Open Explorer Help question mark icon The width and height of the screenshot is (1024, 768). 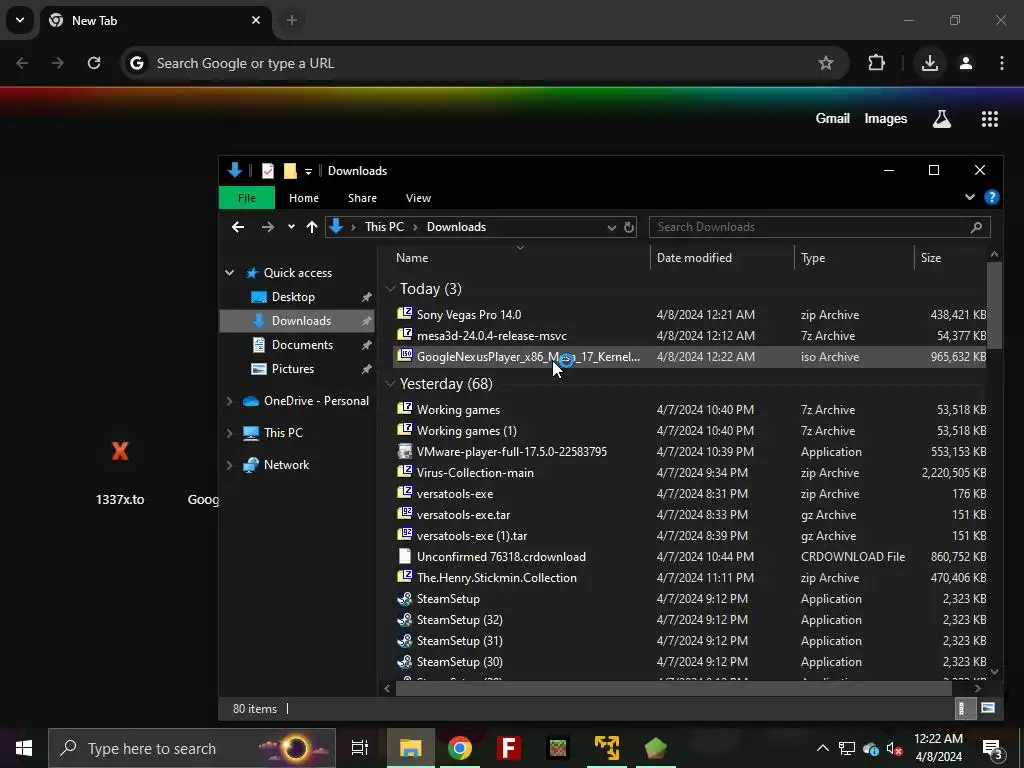tap(991, 197)
